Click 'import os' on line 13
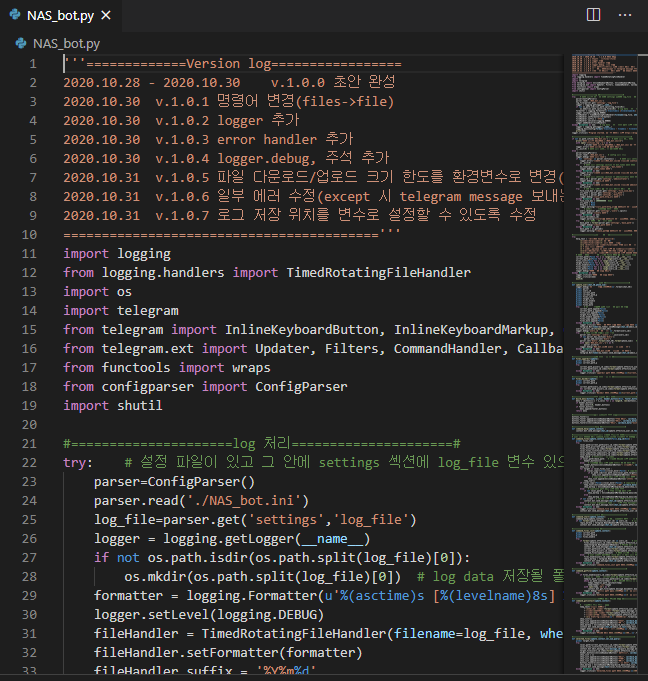Image resolution: width=648 pixels, height=681 pixels. tap(98, 291)
